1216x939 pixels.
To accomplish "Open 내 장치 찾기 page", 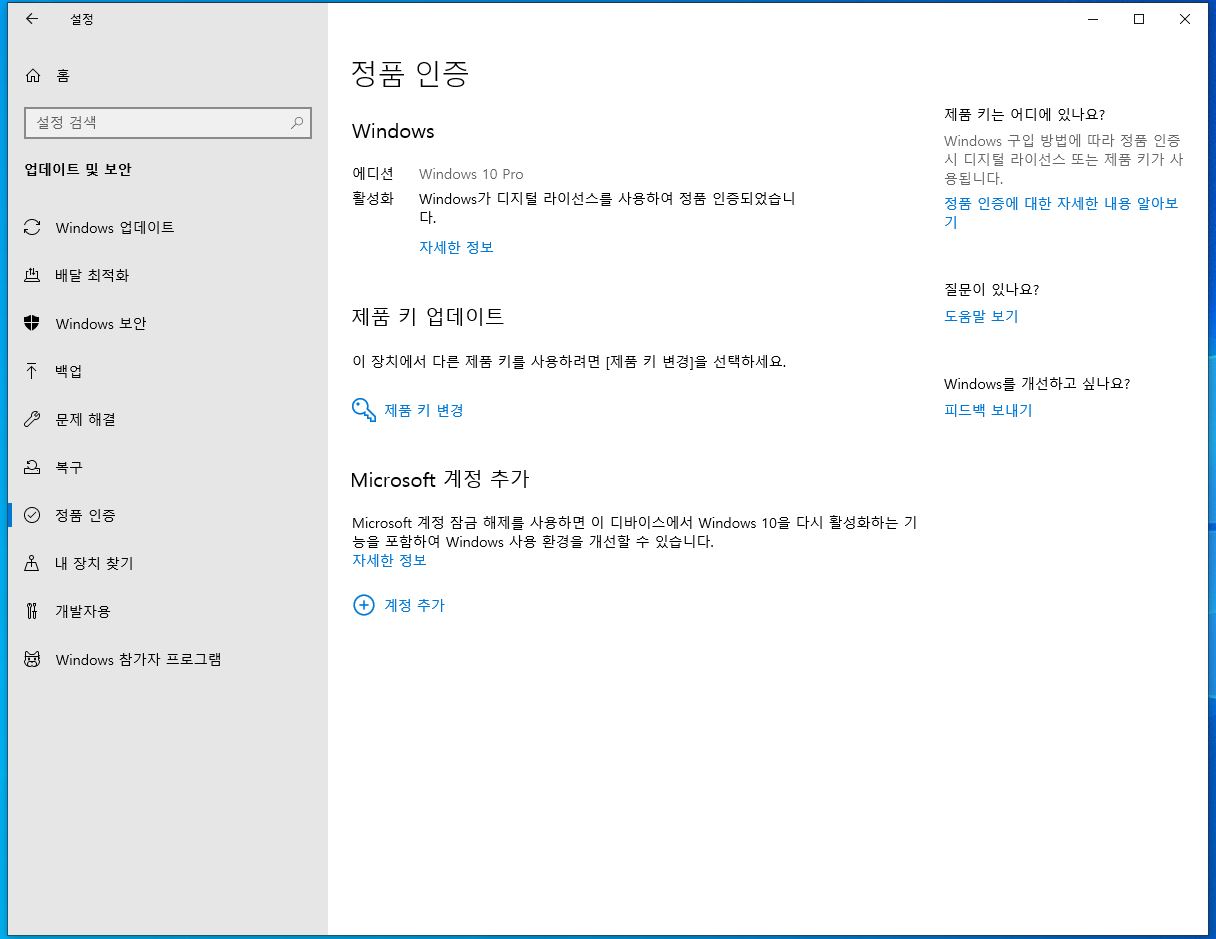I will tap(168, 563).
